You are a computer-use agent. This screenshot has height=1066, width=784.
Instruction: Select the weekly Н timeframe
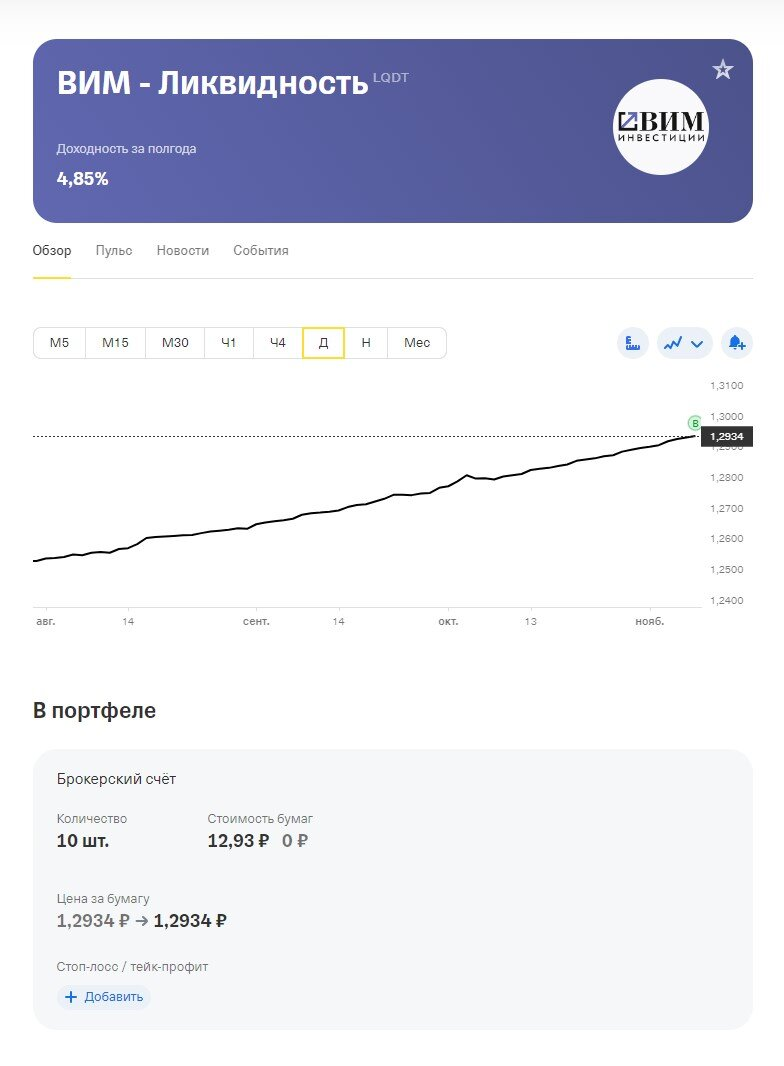(x=366, y=343)
